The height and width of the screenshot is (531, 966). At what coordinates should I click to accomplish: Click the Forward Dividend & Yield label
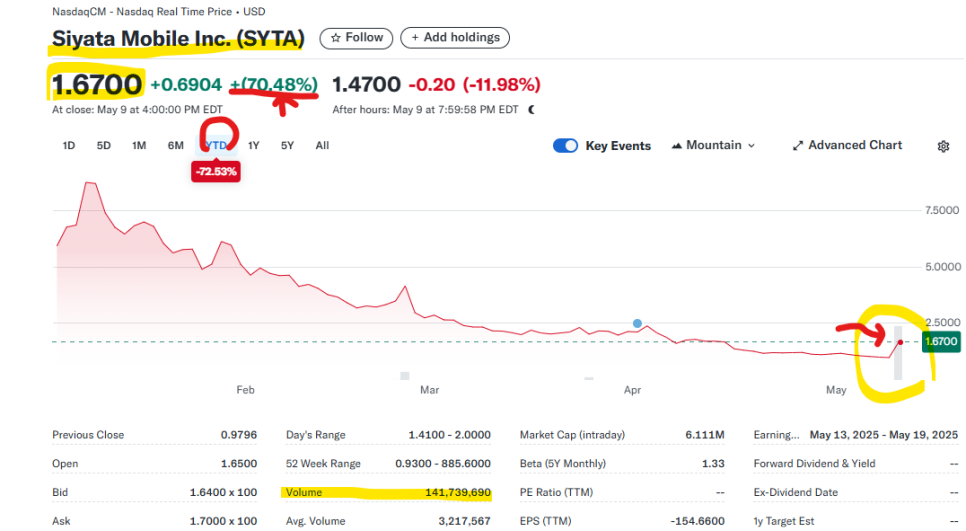click(814, 464)
